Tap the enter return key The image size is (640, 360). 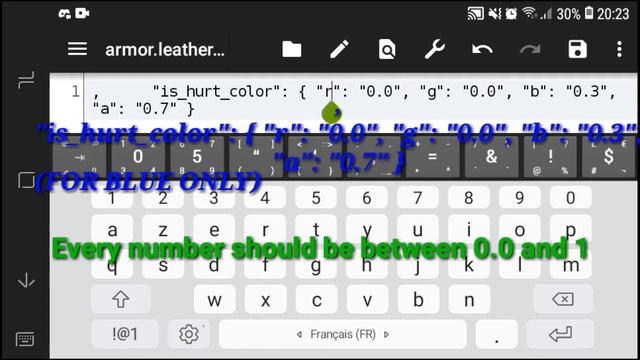(x=560, y=334)
